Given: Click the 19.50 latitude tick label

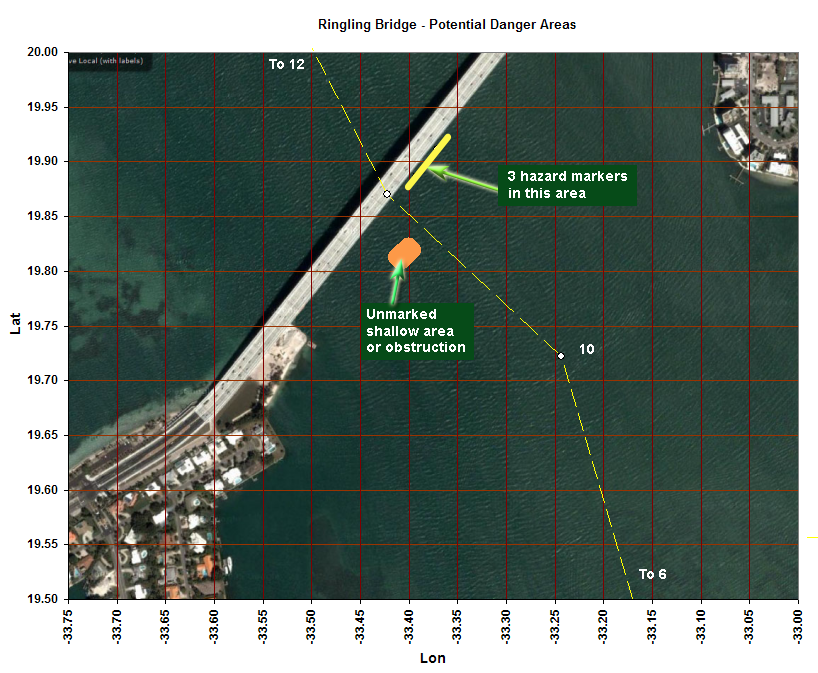Looking at the screenshot, I should click(x=42, y=599).
